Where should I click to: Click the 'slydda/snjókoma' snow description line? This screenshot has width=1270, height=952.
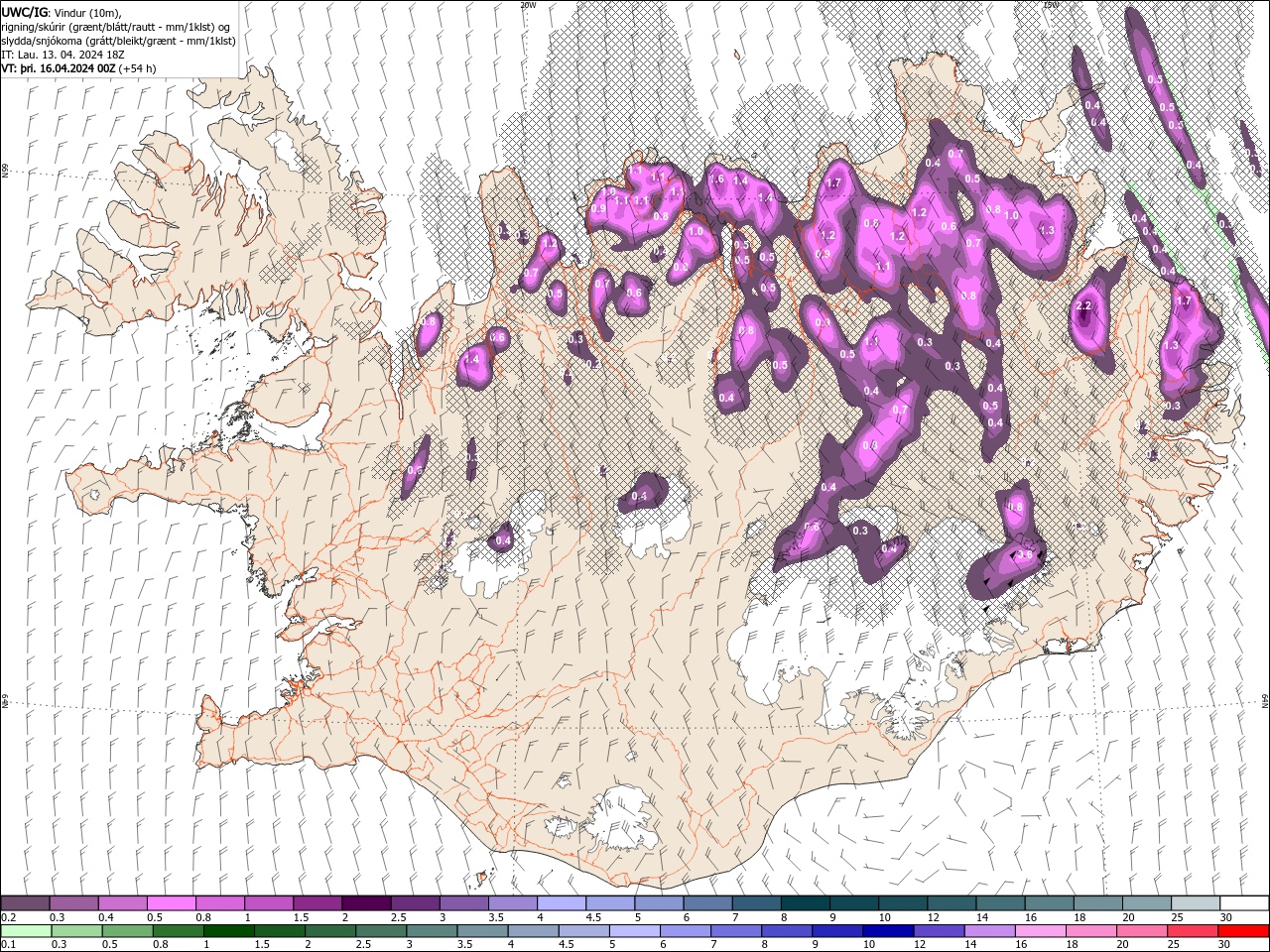pyautogui.click(x=119, y=41)
